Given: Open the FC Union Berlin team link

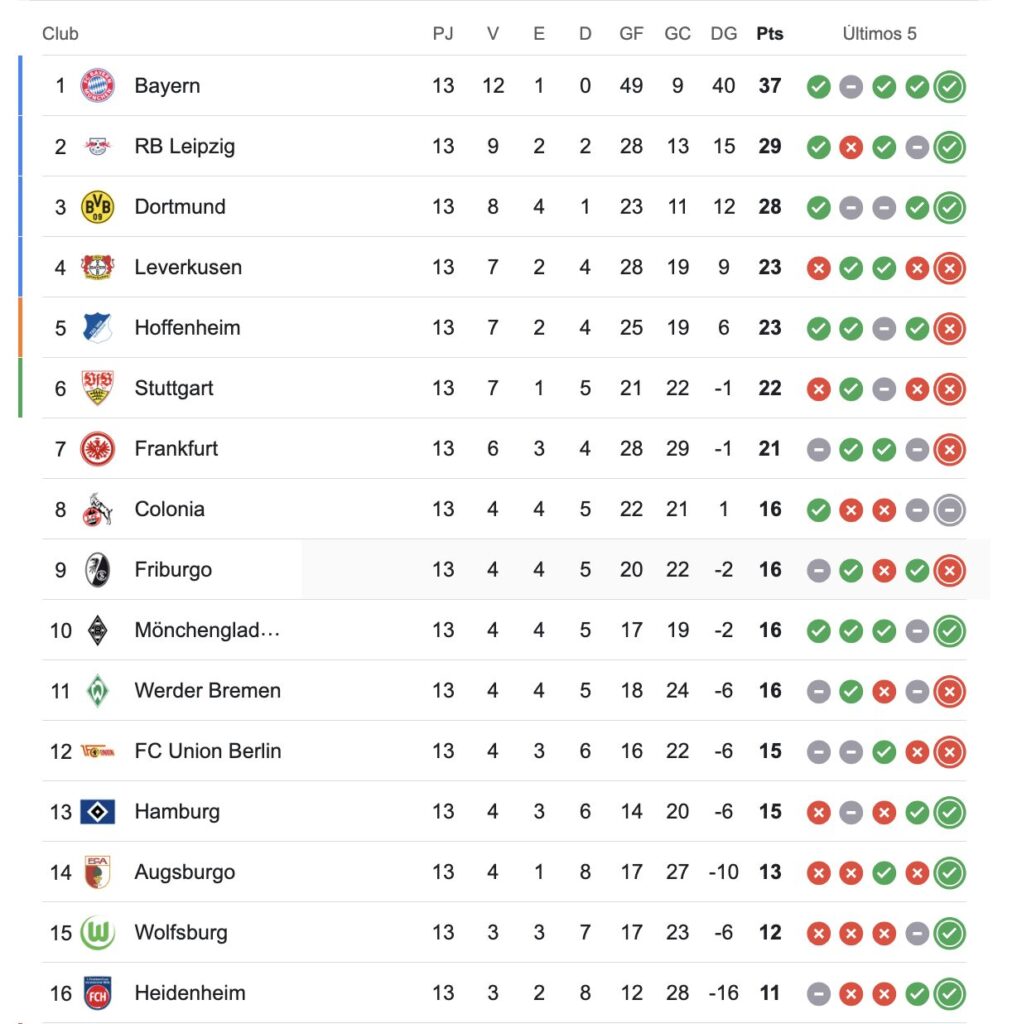Looking at the screenshot, I should (208, 751).
